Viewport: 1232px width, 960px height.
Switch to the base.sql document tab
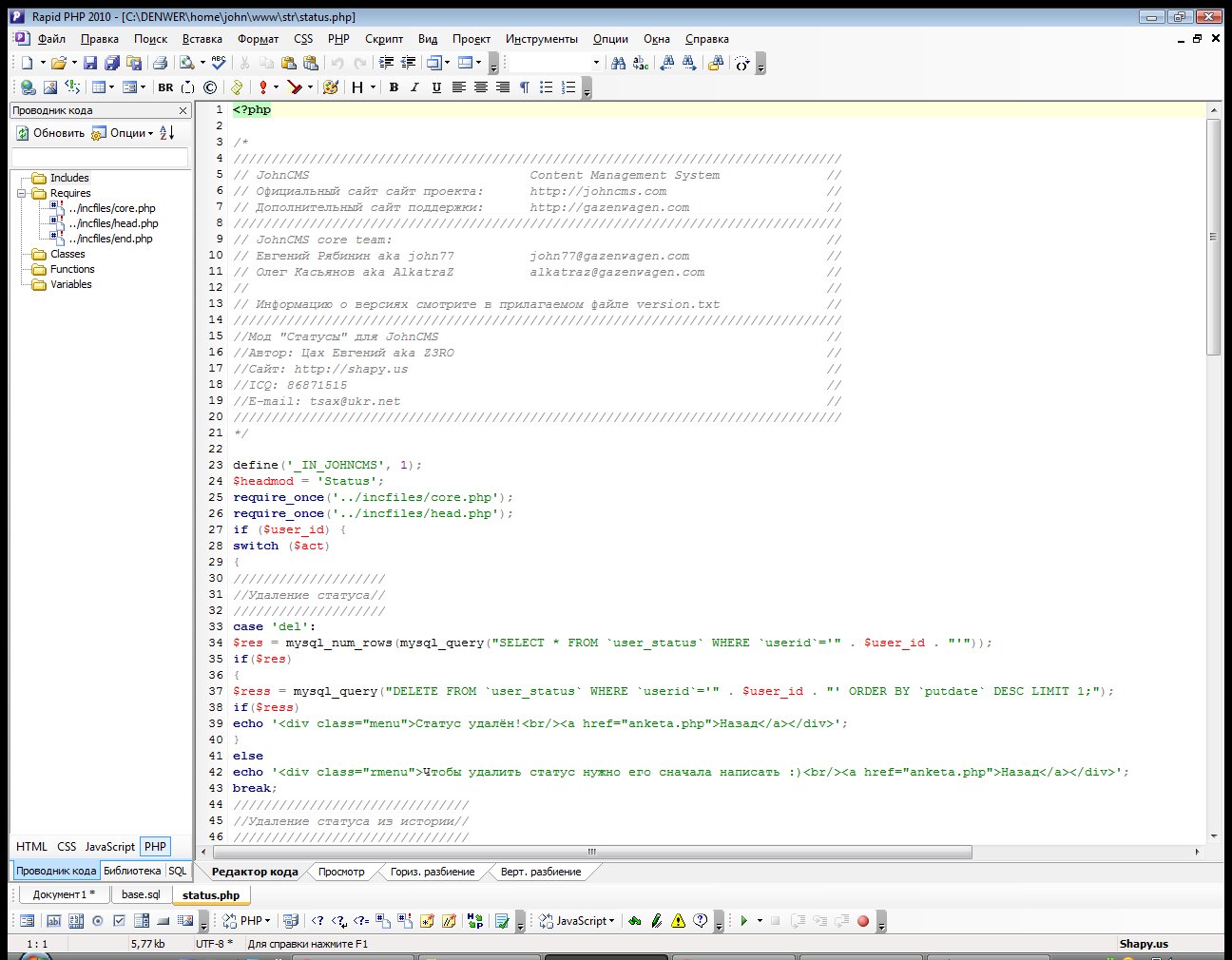pos(141,894)
